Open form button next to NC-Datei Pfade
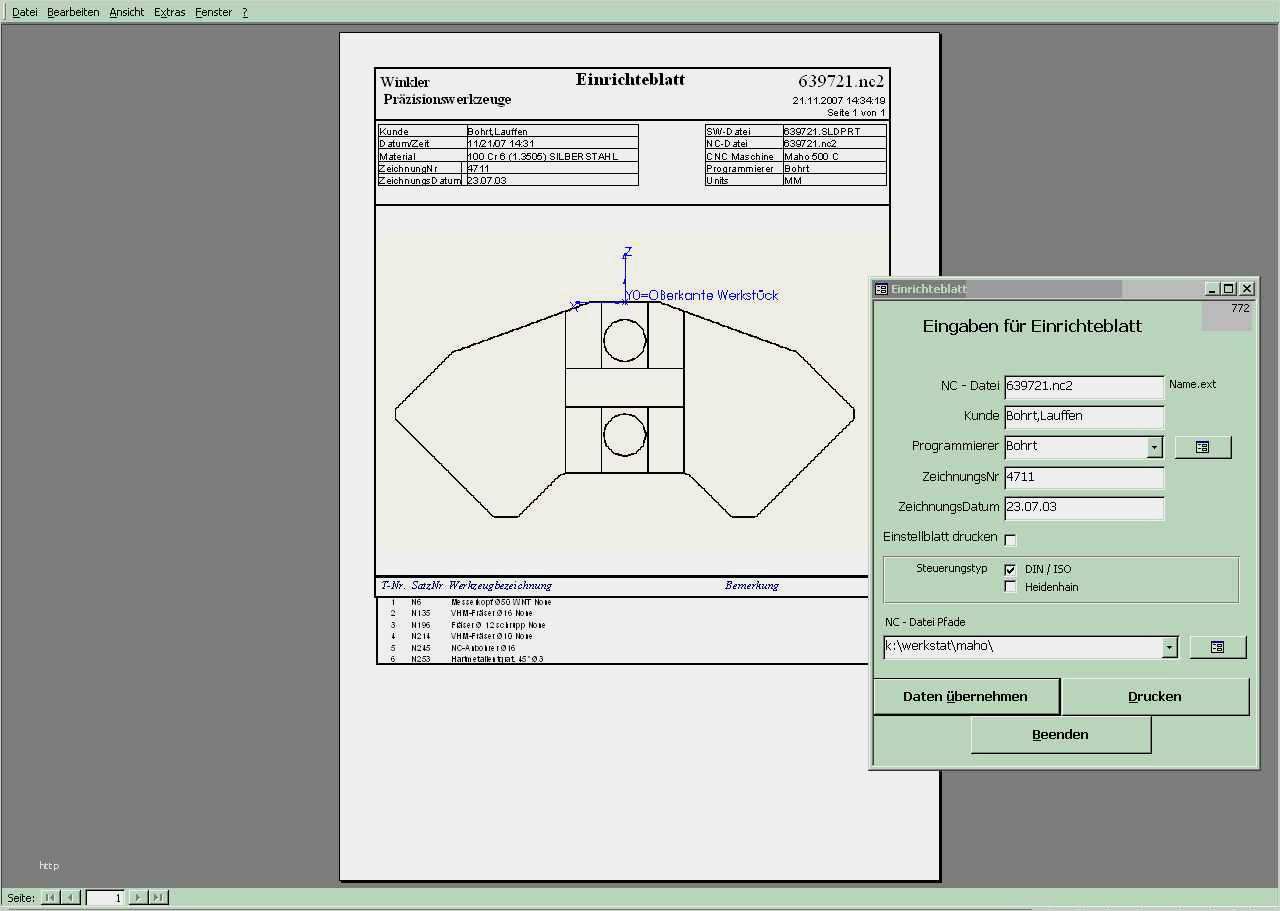This screenshot has height=911, width=1280. [x=1217, y=647]
